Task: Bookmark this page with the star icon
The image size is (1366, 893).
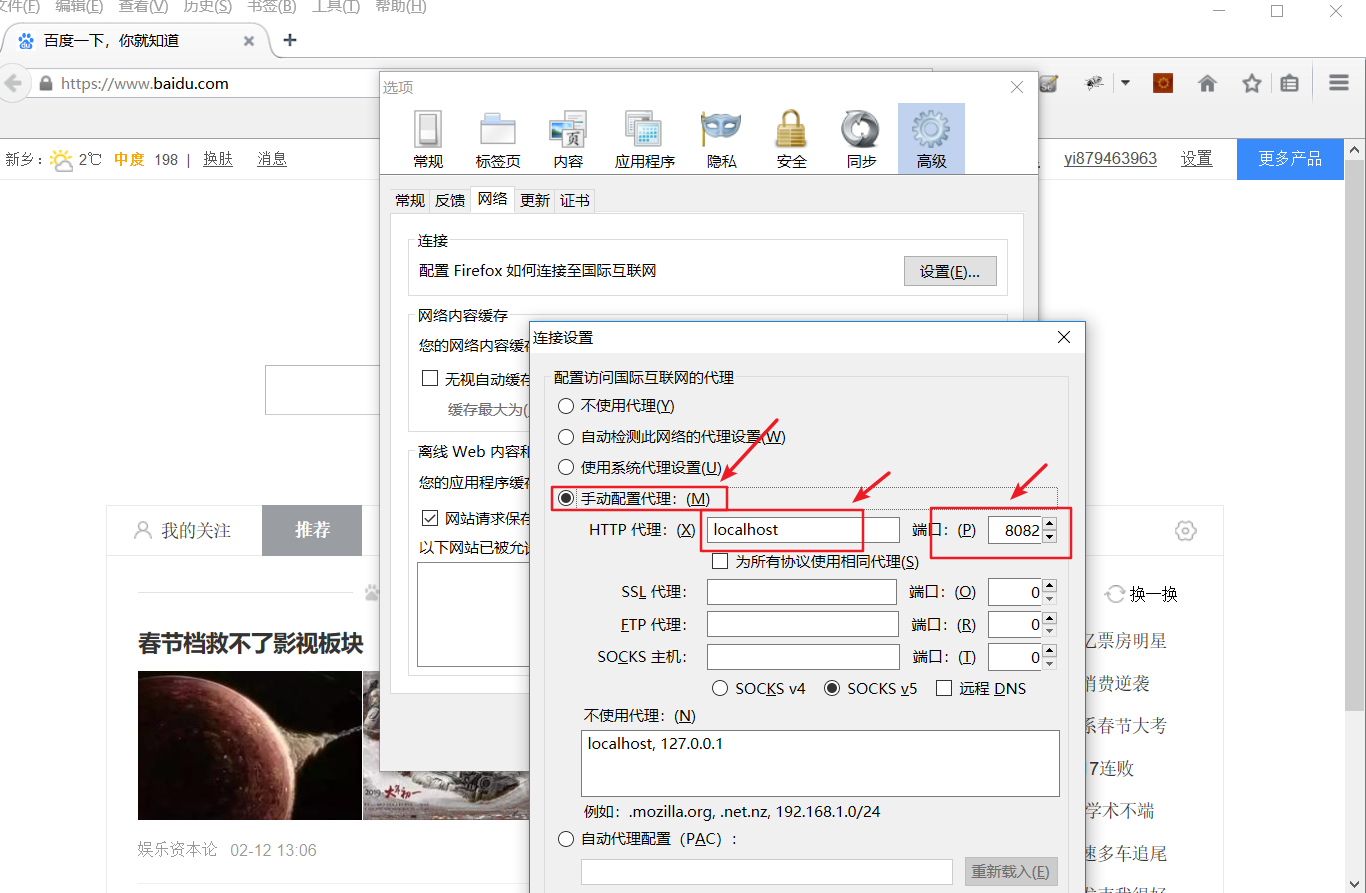Action: 1251,83
